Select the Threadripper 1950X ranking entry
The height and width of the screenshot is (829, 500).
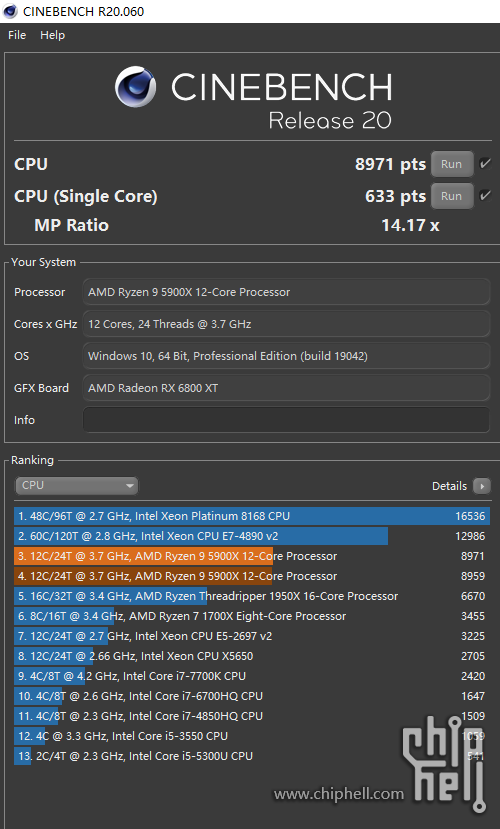252,596
